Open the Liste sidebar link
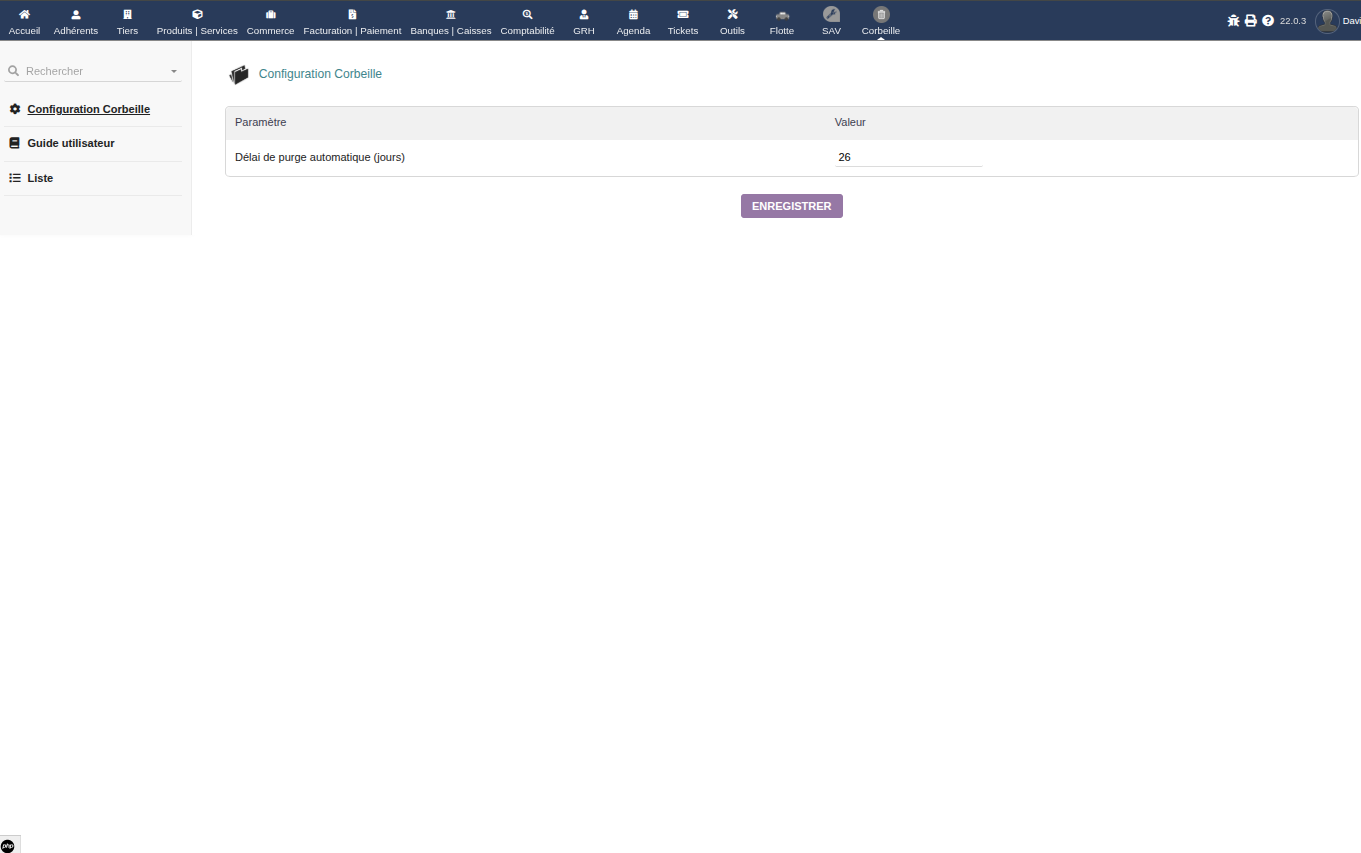 40,178
